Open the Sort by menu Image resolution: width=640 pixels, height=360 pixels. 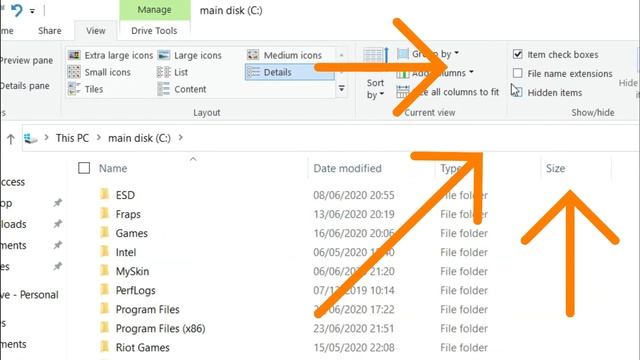(375, 89)
